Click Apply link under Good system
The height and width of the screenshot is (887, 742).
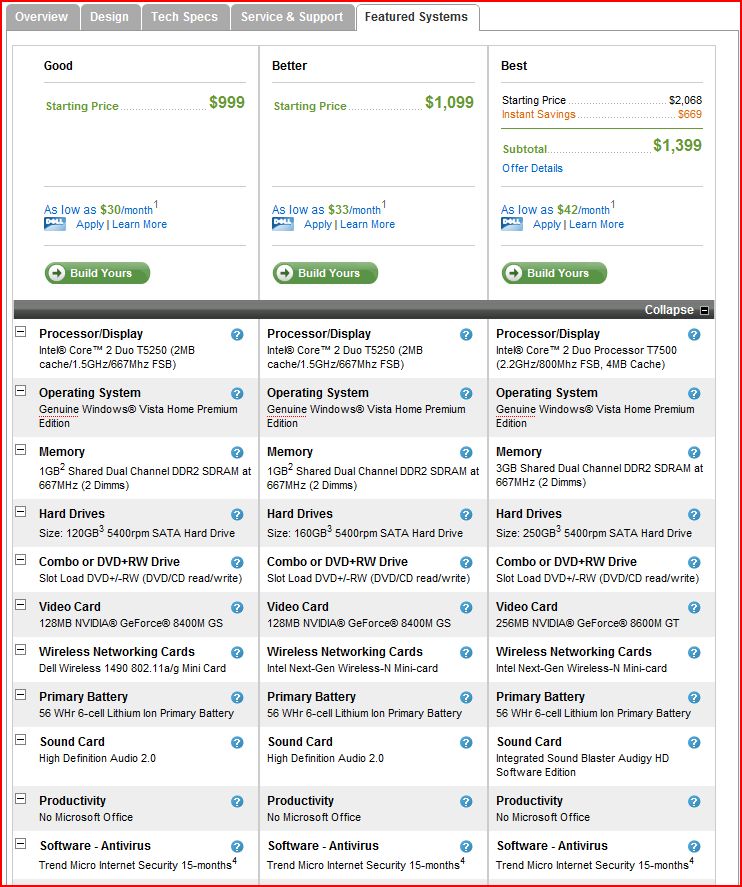click(x=90, y=225)
